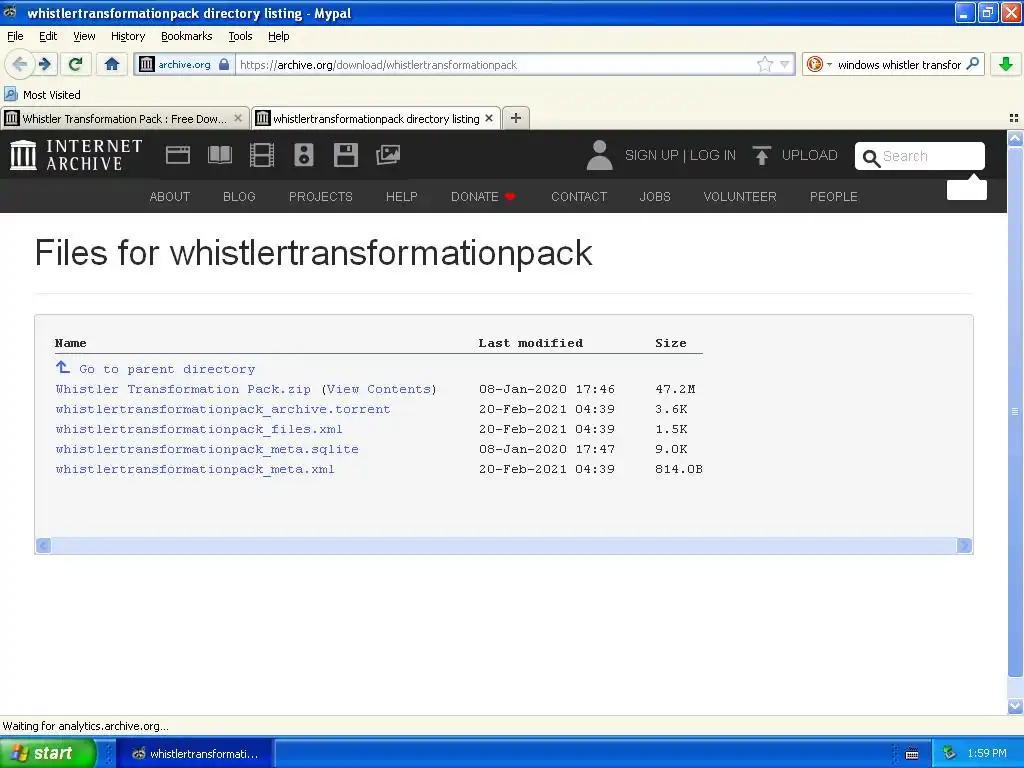Click the UPLOAD text link

tap(809, 155)
